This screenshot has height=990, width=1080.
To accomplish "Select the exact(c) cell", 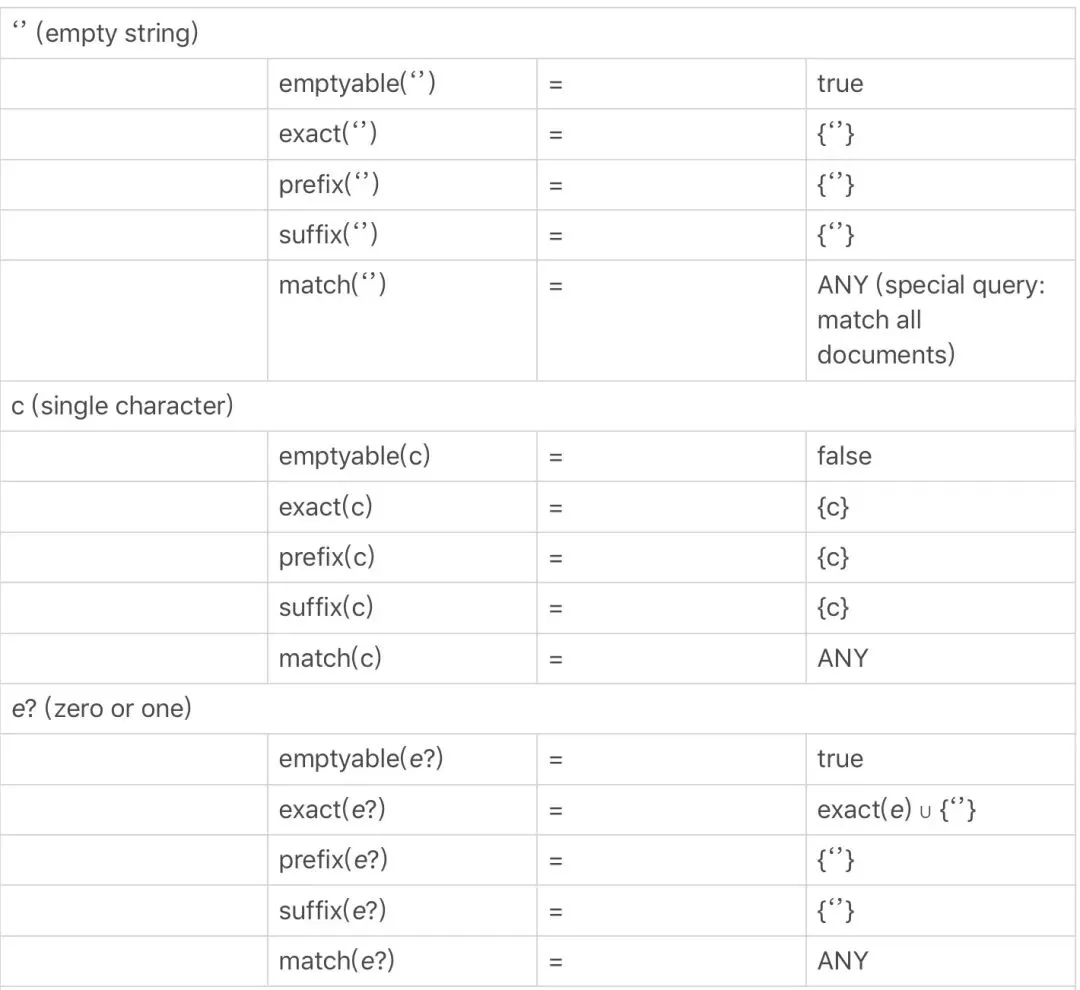I will (325, 507).
